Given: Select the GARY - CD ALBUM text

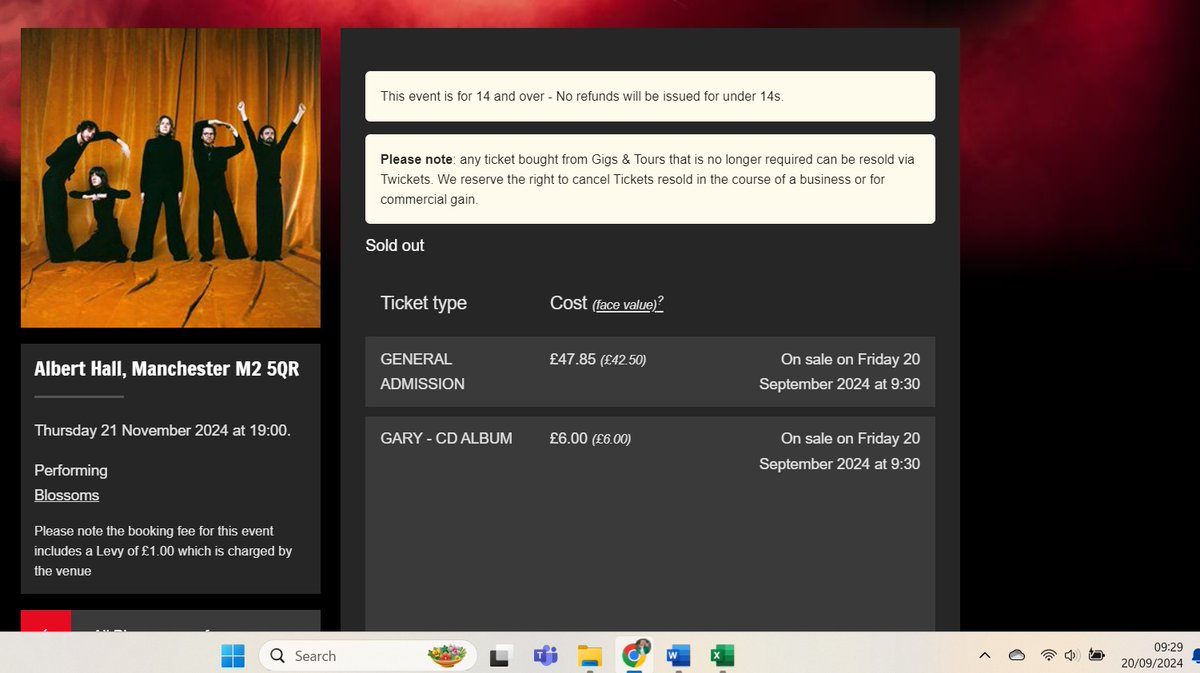Looking at the screenshot, I should 447,438.
